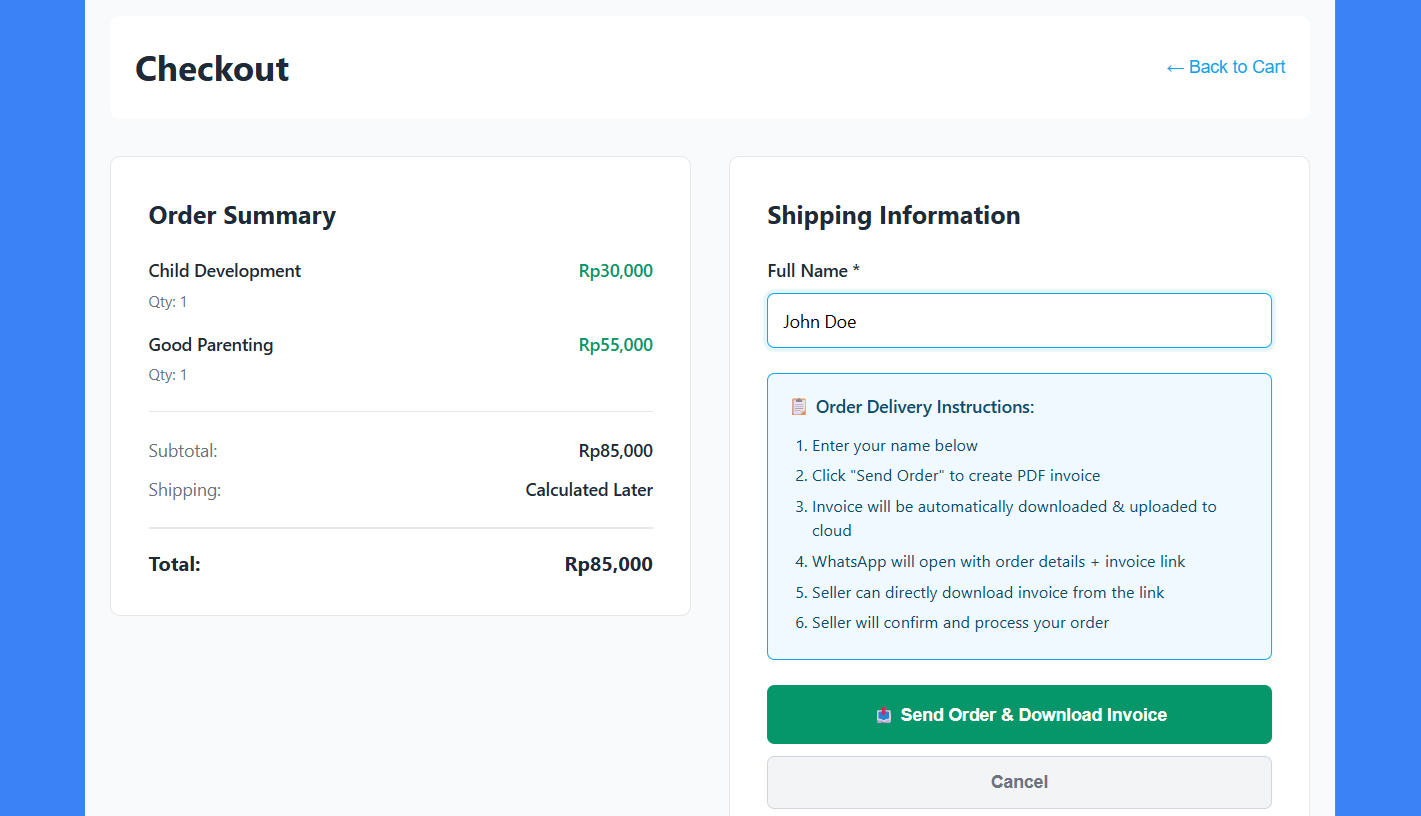The width and height of the screenshot is (1421, 816).
Task: Click the PDF icon on the green button
Action: 884,714
